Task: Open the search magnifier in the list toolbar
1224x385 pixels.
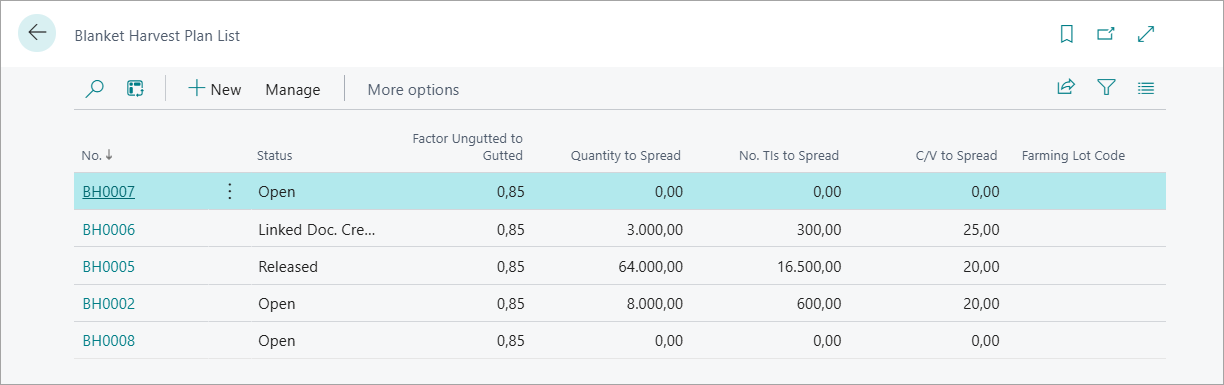Action: (x=95, y=89)
